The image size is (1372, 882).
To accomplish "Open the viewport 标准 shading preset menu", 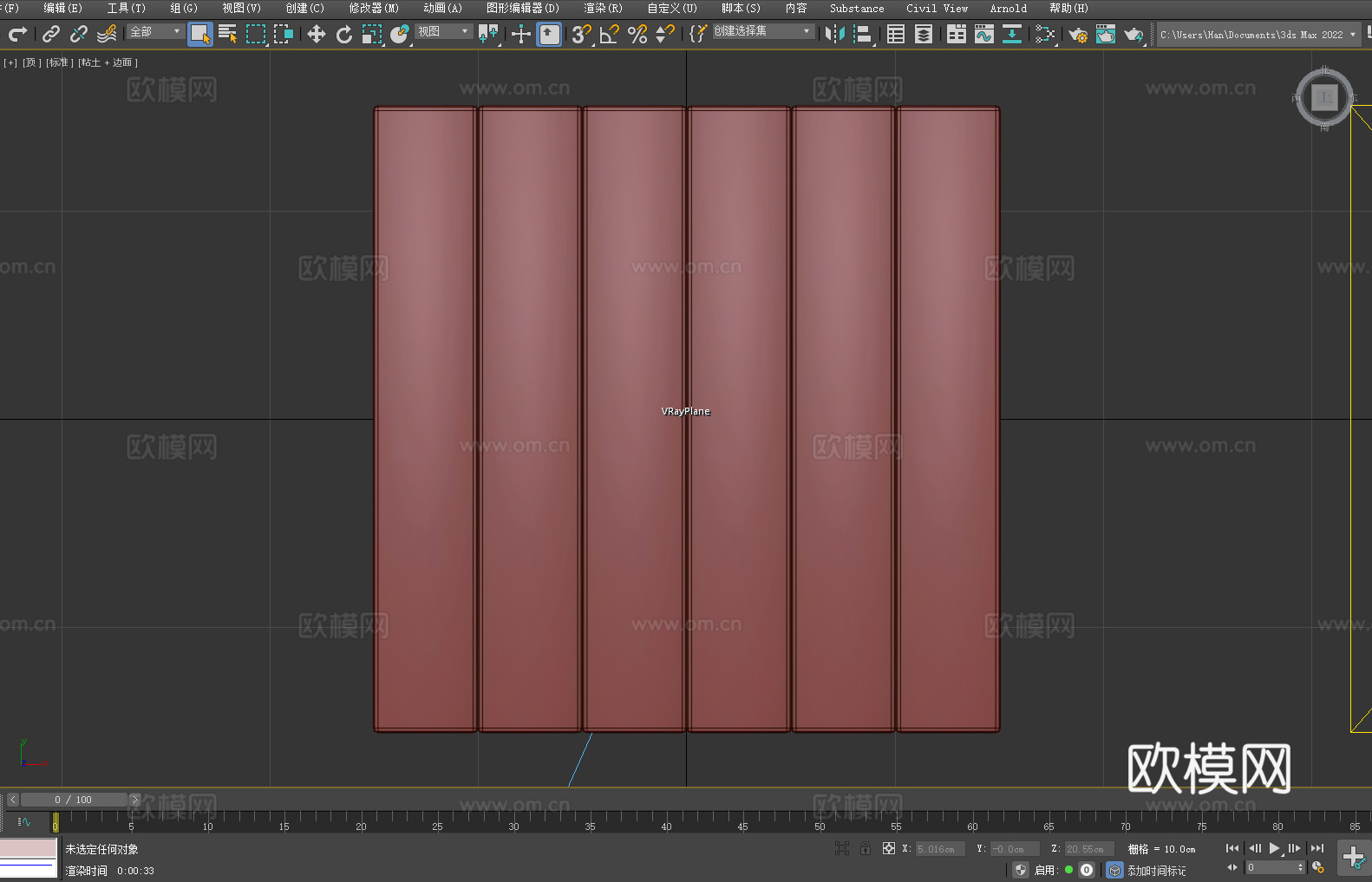I will [x=59, y=62].
